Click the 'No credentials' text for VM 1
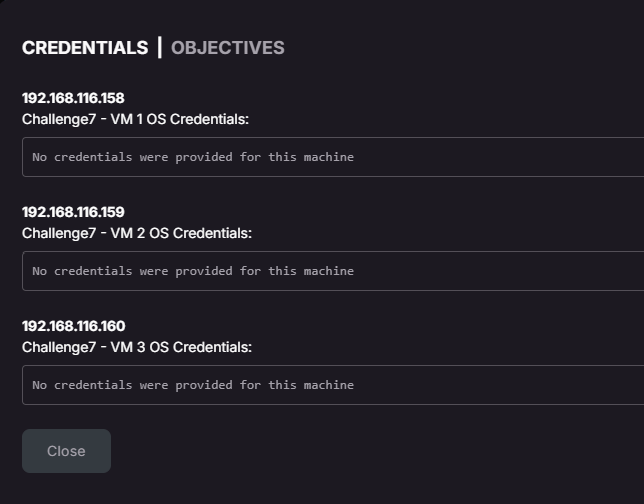 [193, 157]
